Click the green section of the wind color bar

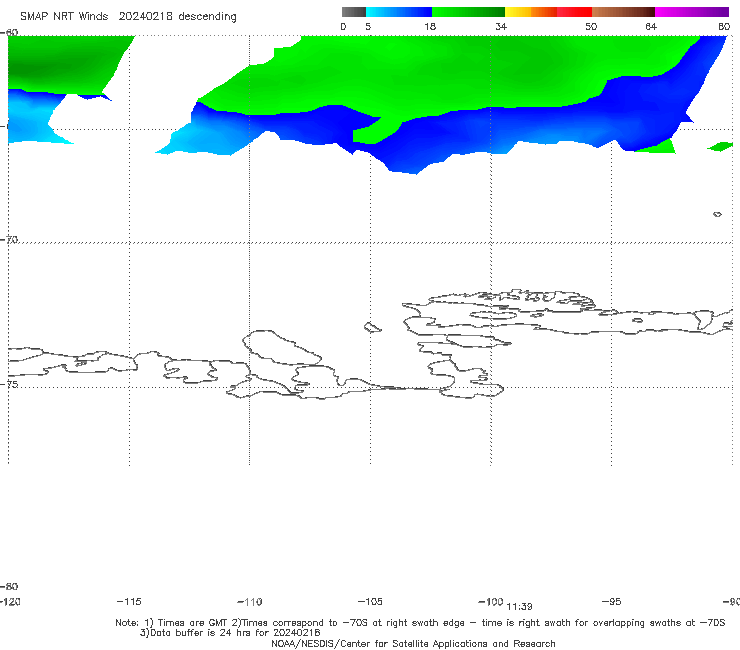point(468,12)
